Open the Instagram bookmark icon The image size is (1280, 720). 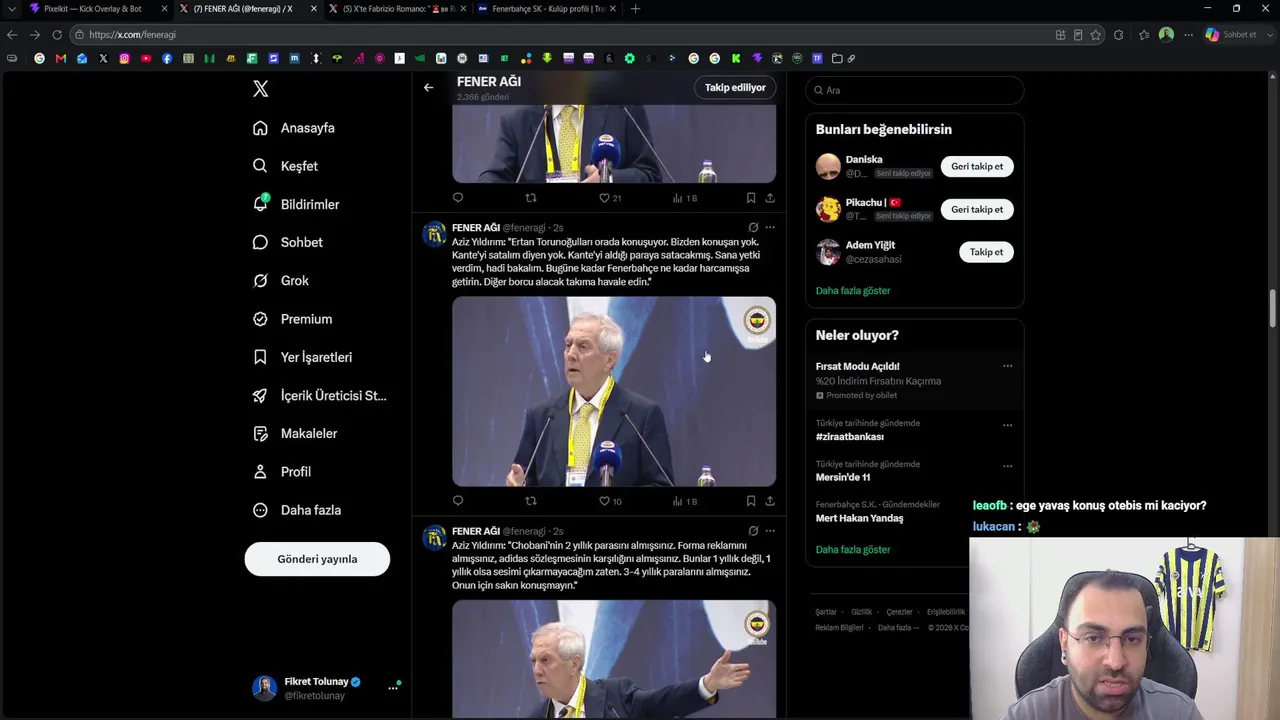pyautogui.click(x=124, y=58)
